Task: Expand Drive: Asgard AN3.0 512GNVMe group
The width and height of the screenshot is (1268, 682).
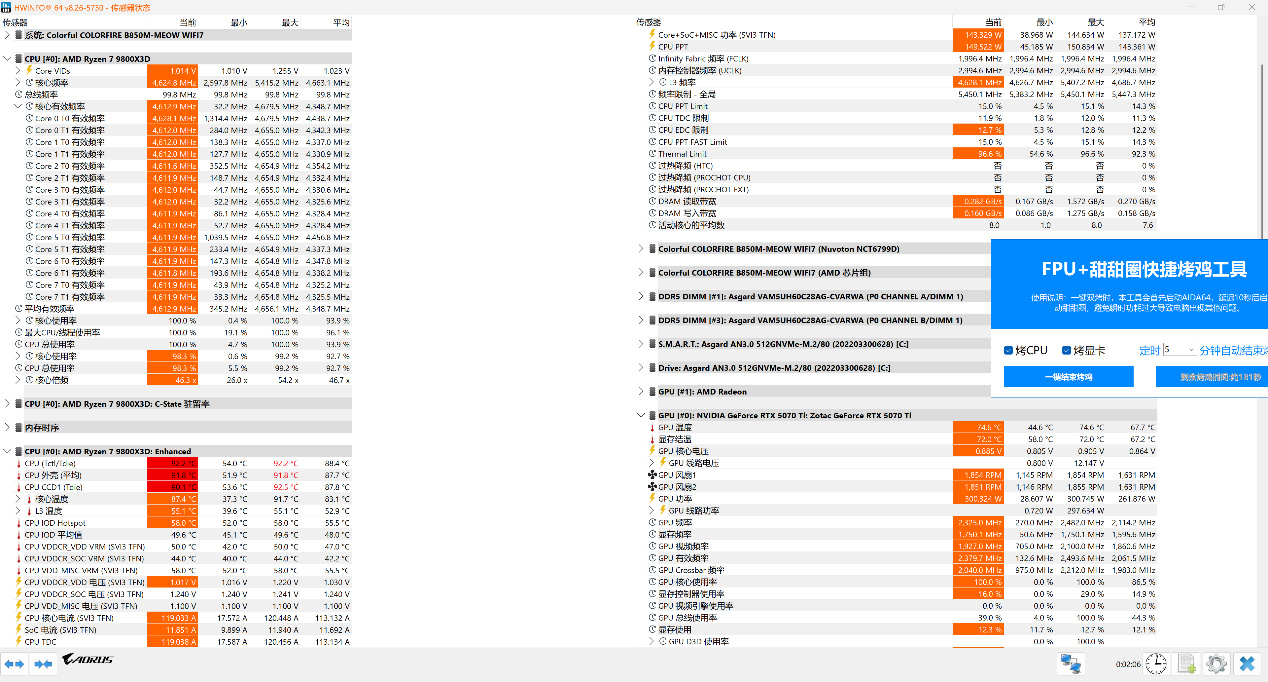Action: click(641, 368)
